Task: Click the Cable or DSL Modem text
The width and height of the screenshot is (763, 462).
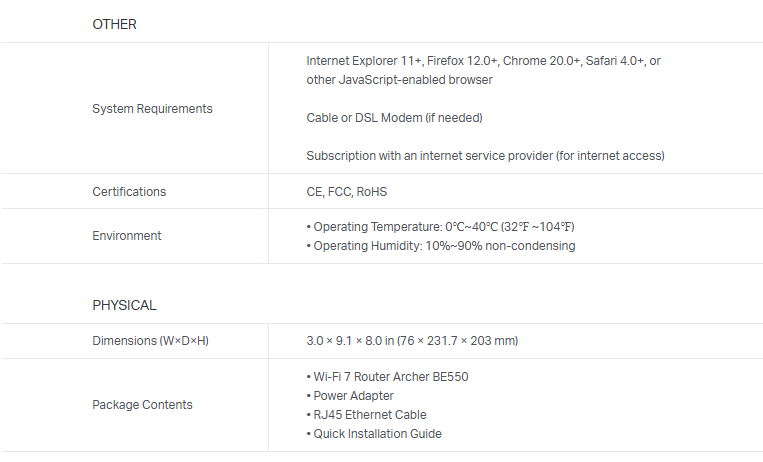Action: click(394, 118)
